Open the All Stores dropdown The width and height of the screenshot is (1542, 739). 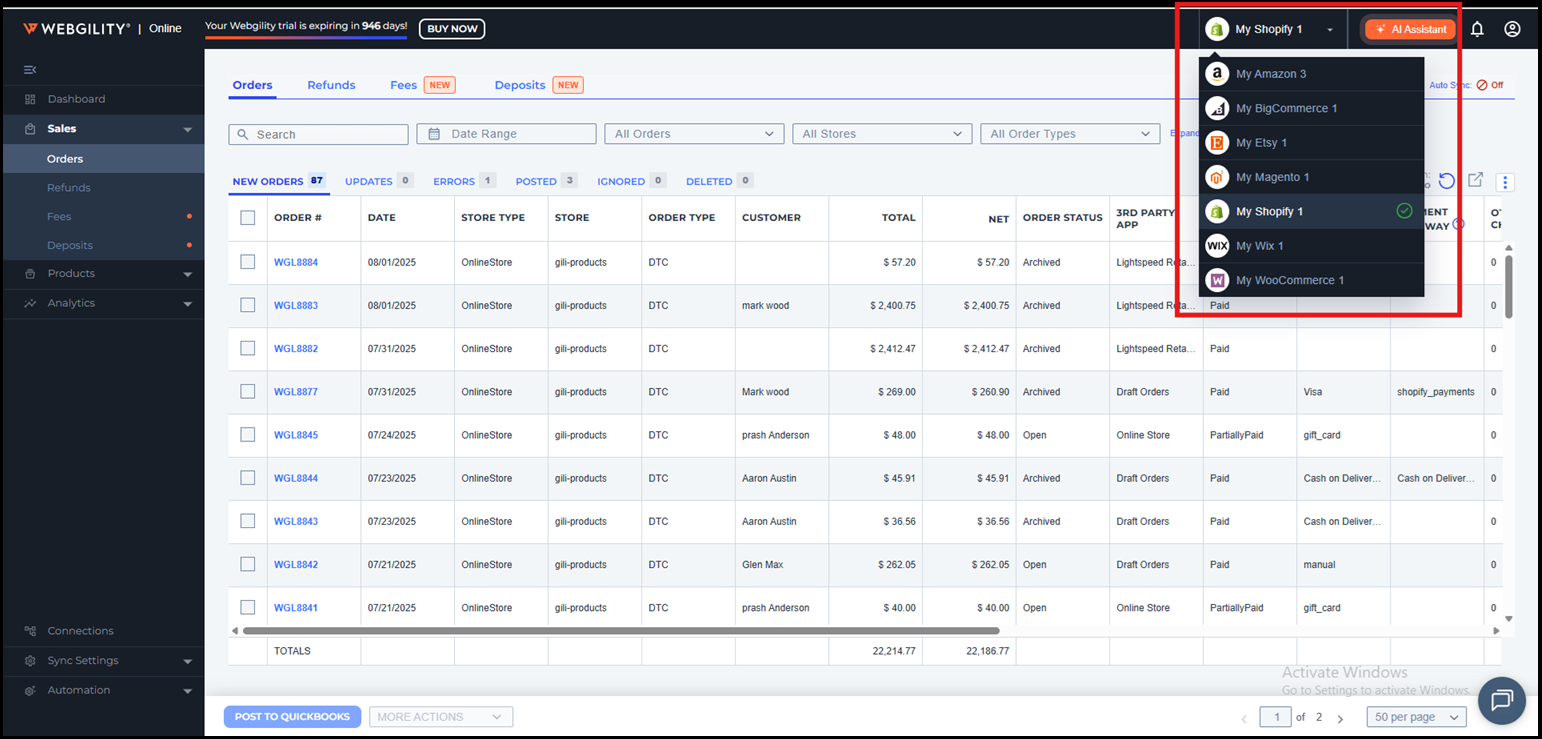pos(881,134)
